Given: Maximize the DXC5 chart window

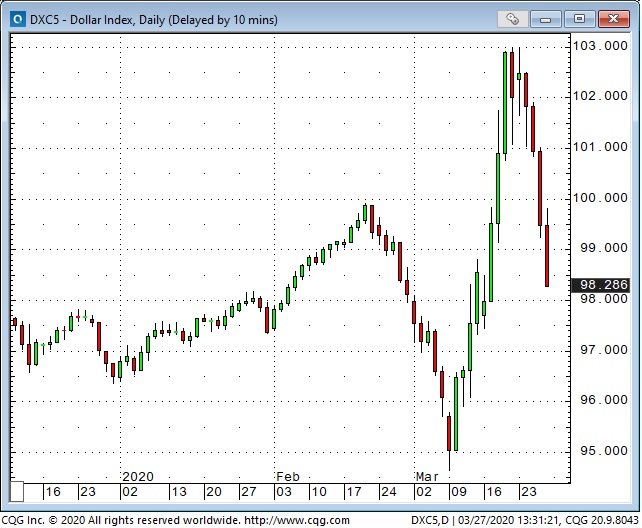Looking at the screenshot, I should (579, 19).
